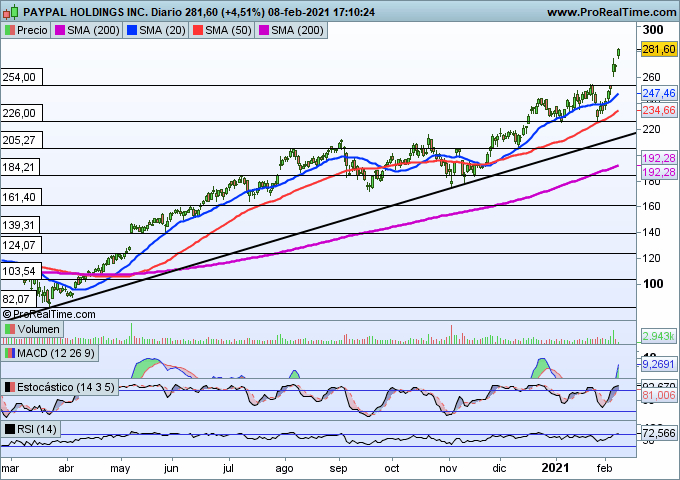Select the 184,21 level label
The image size is (680, 480).
tap(20, 167)
